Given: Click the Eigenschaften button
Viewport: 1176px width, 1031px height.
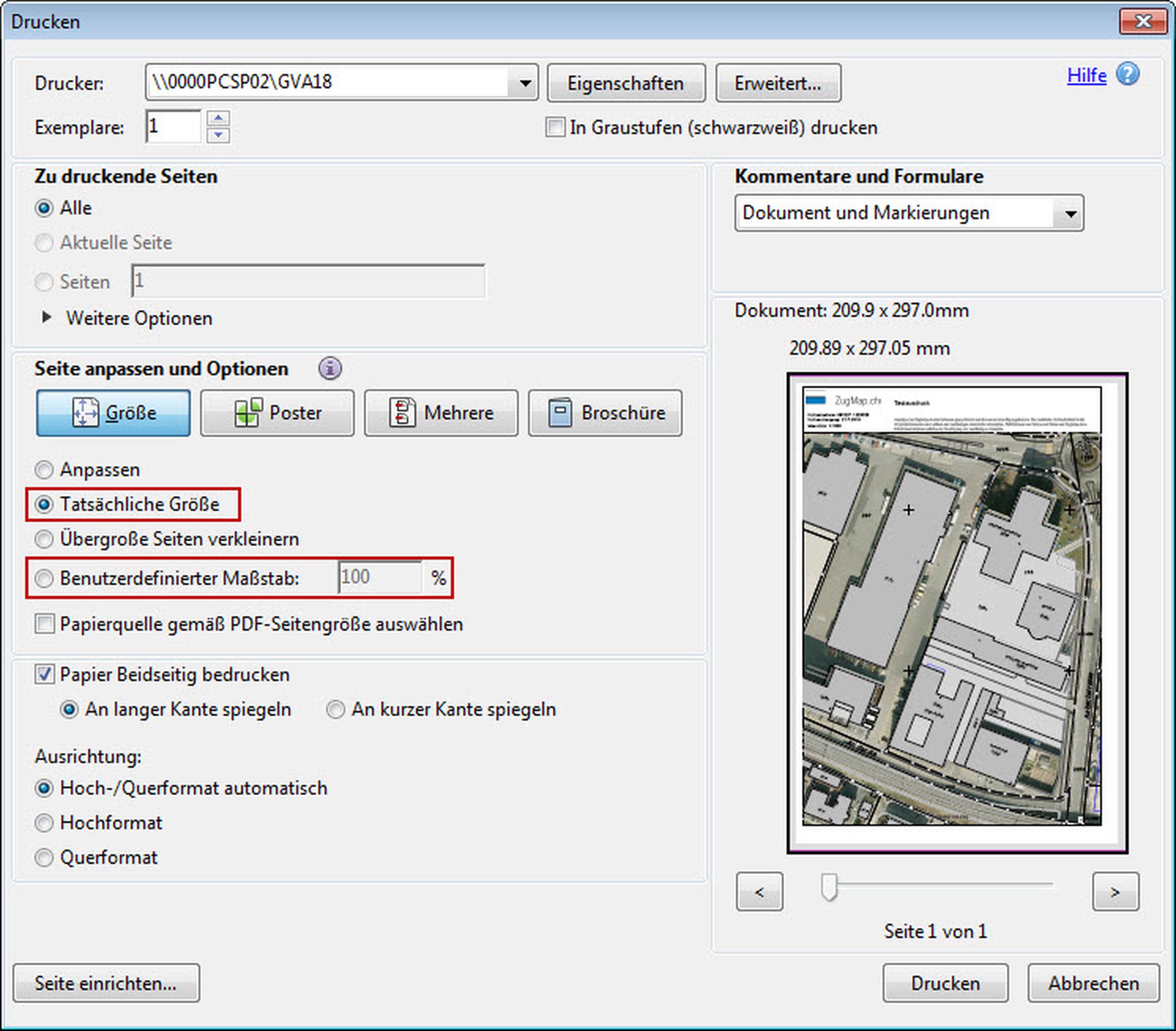Looking at the screenshot, I should coord(626,84).
